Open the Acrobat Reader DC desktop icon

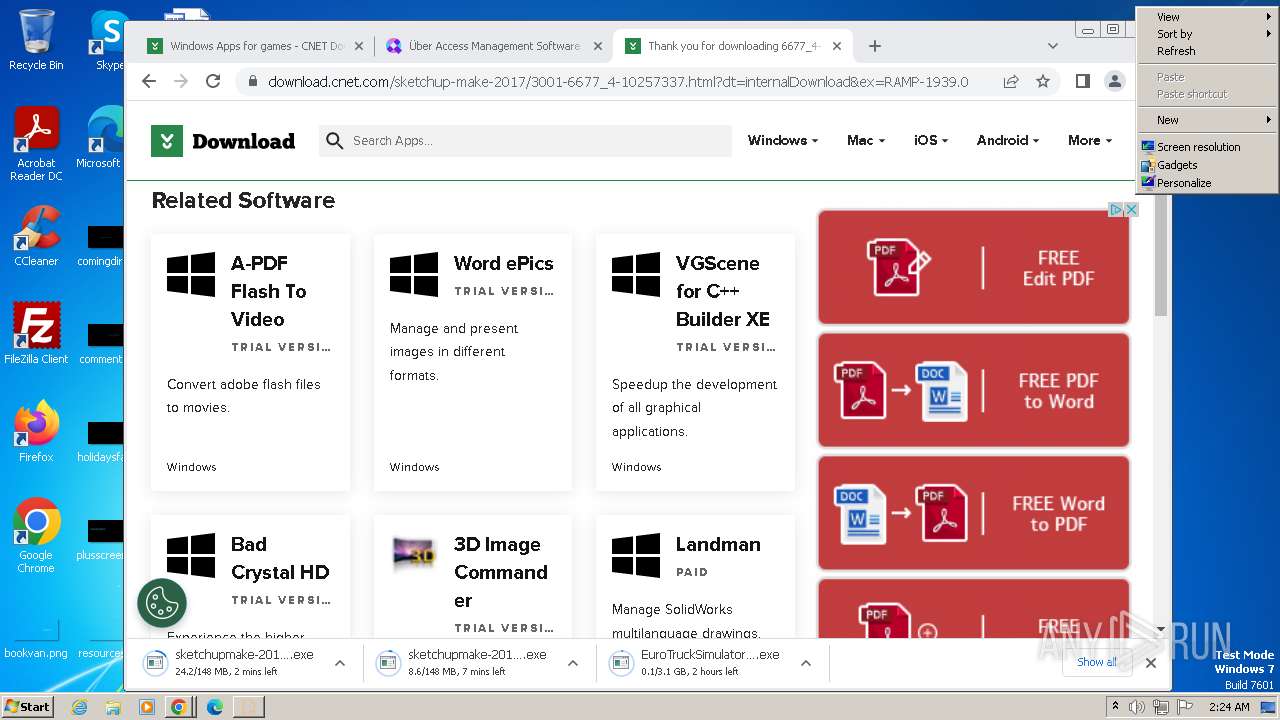click(x=36, y=144)
